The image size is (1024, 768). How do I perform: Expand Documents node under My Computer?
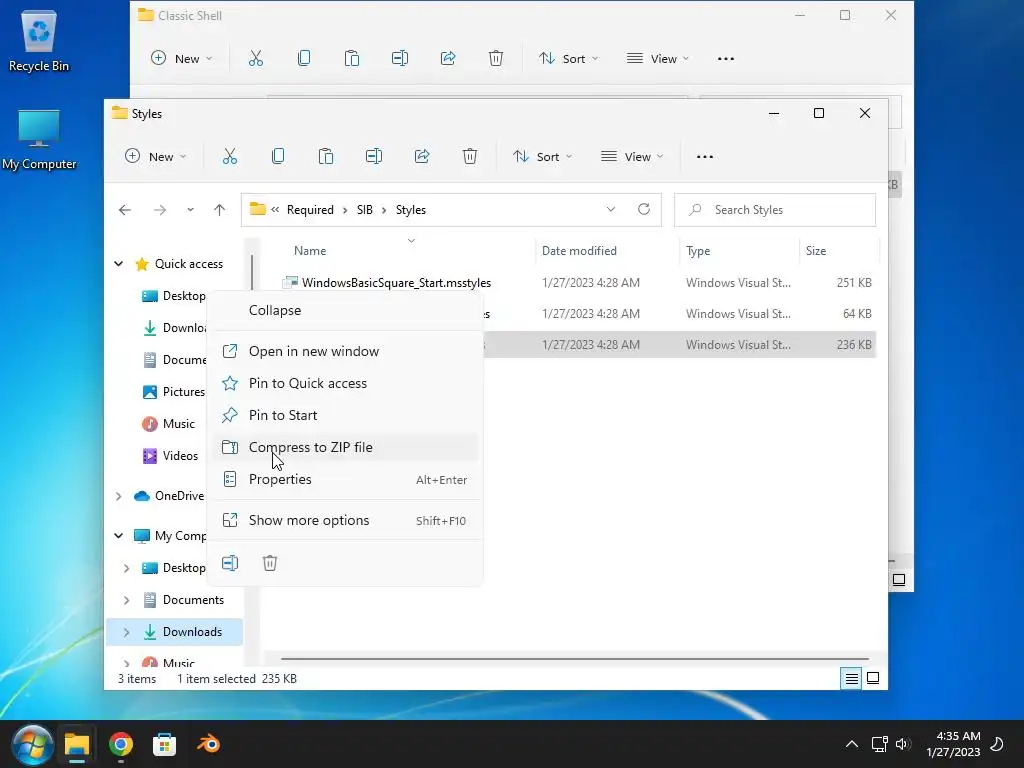pyautogui.click(x=127, y=600)
